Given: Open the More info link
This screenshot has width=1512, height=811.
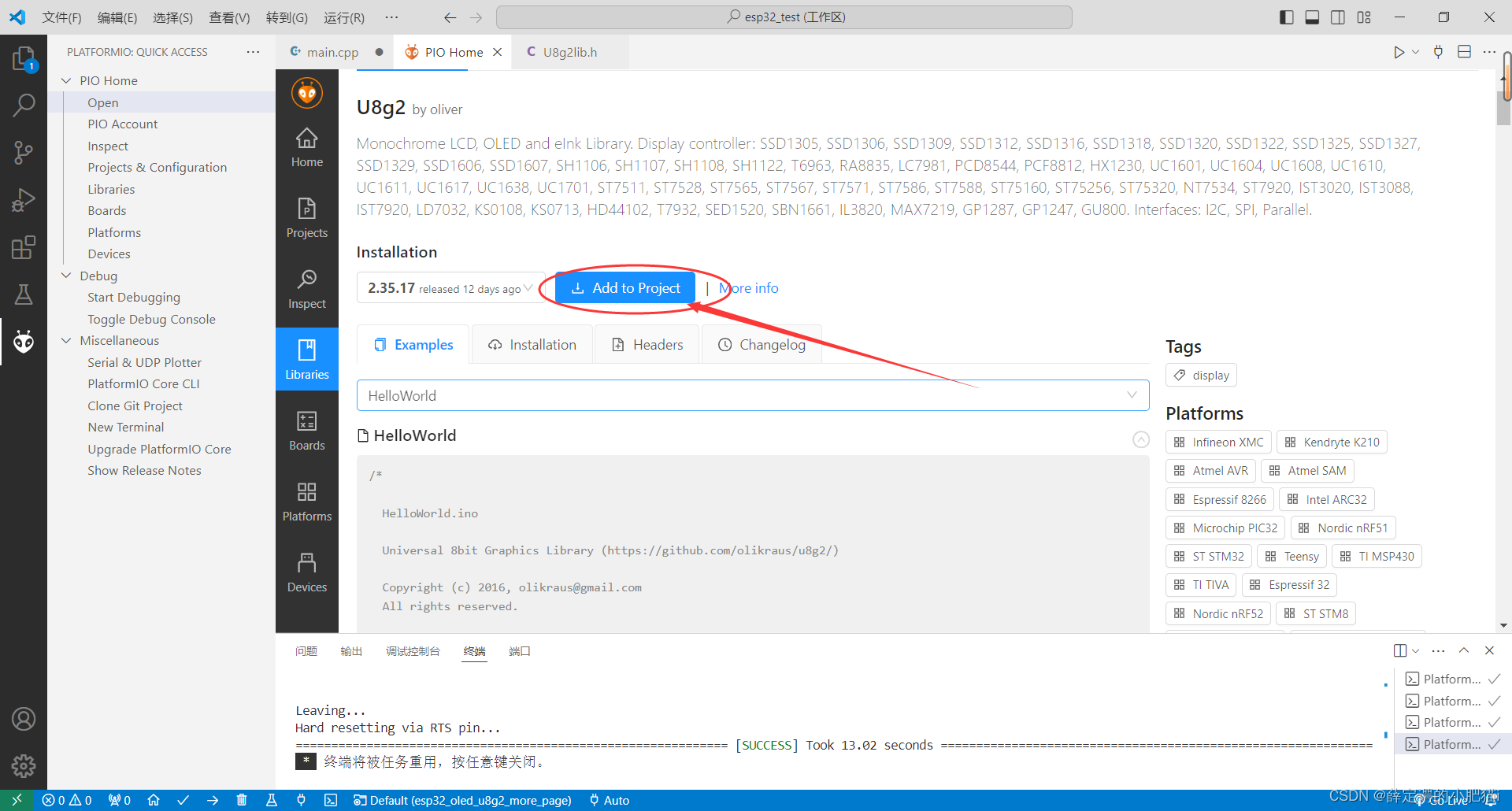Looking at the screenshot, I should (x=748, y=288).
